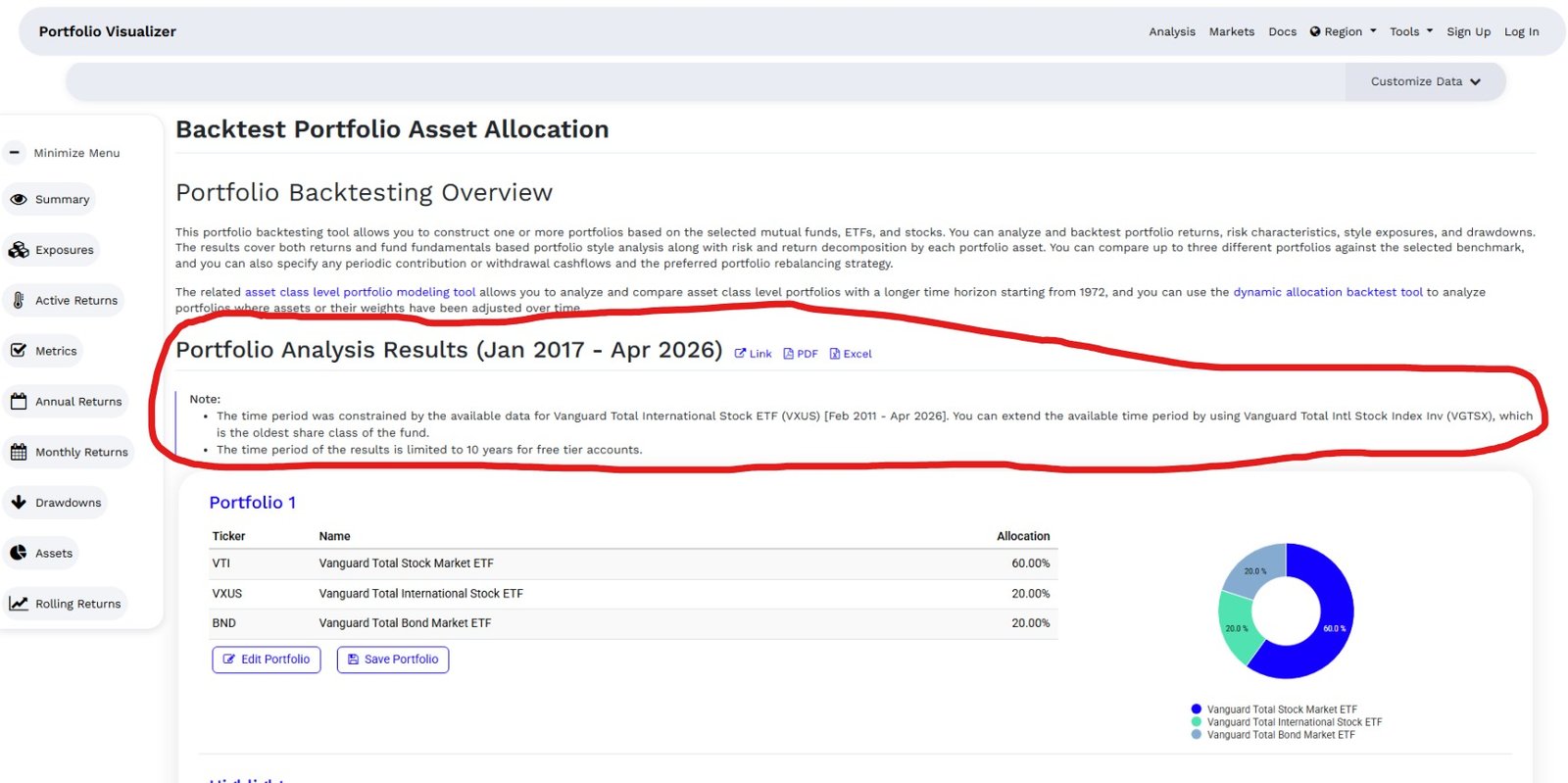The width and height of the screenshot is (1568, 783).
Task: Click the line chart icon for Rolling Returns
Action: [19, 604]
